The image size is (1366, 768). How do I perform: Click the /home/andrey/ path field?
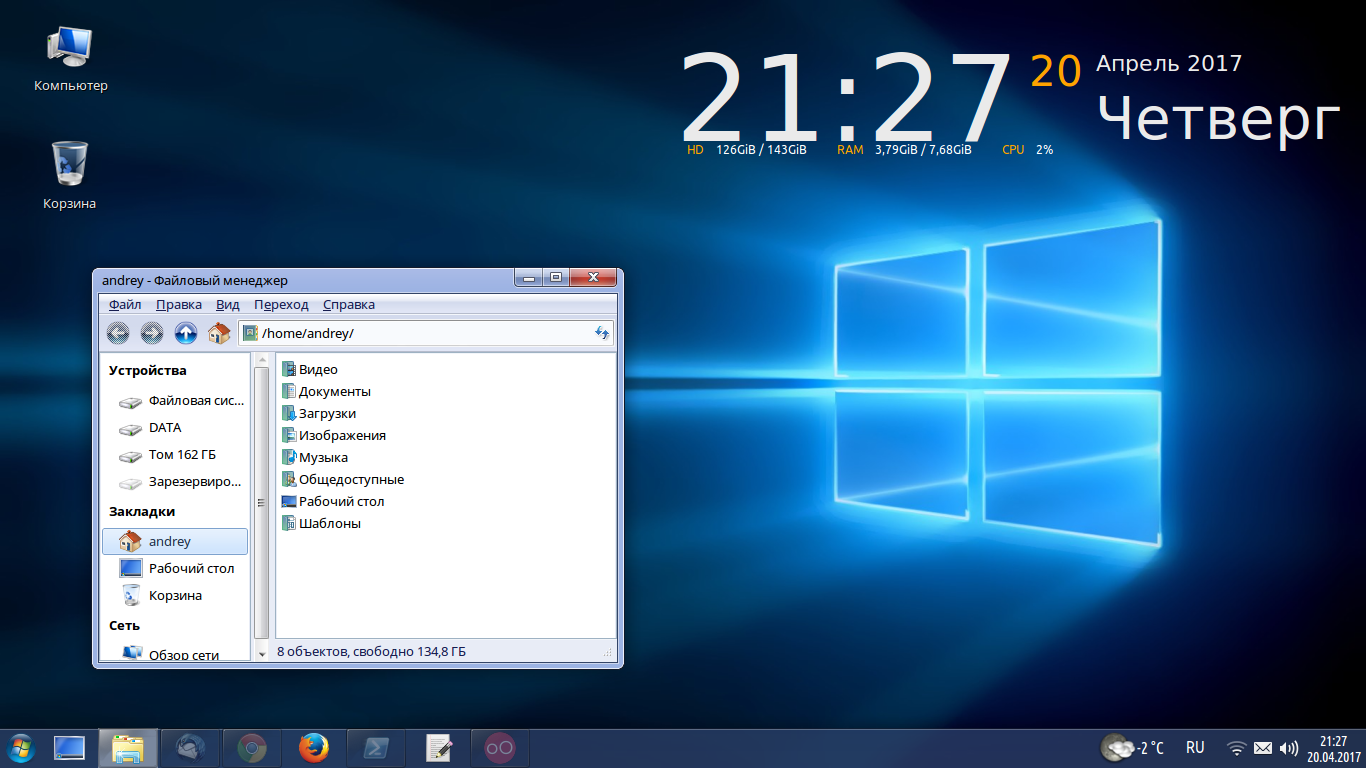point(426,333)
